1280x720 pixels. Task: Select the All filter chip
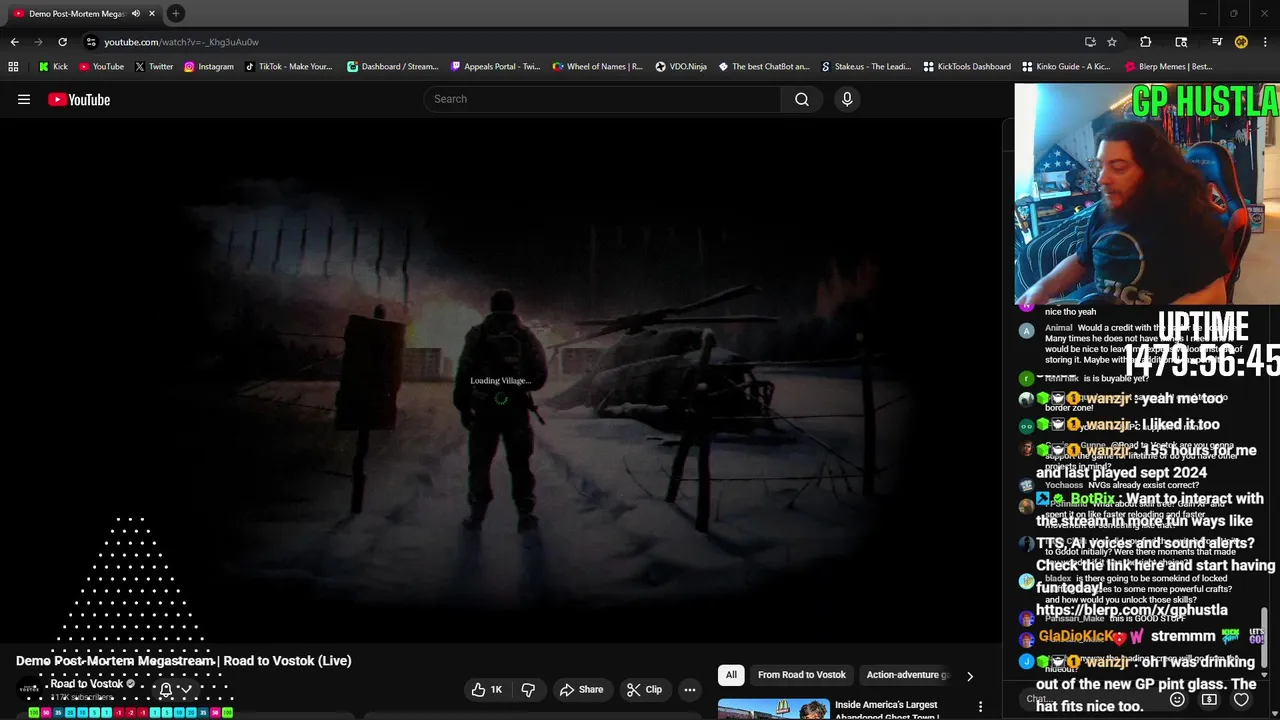(731, 675)
